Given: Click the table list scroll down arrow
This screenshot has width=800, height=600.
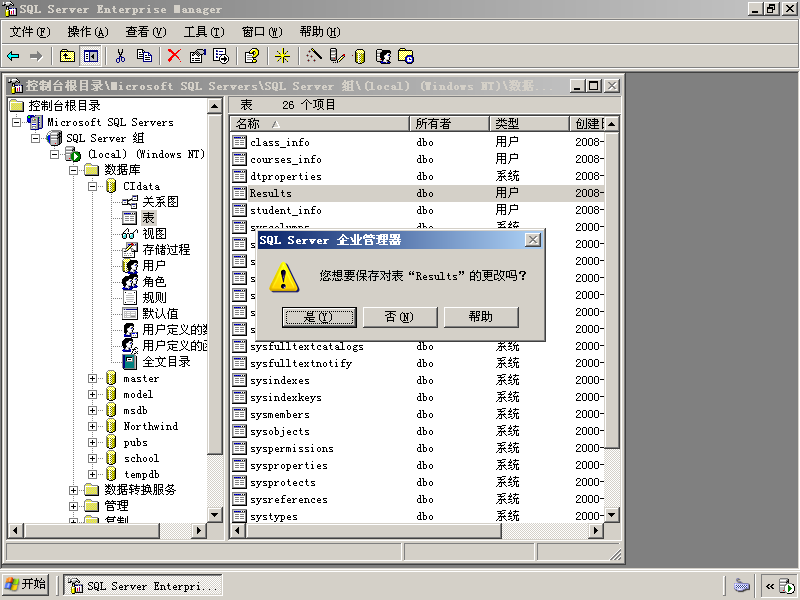Looking at the screenshot, I should [612, 515].
